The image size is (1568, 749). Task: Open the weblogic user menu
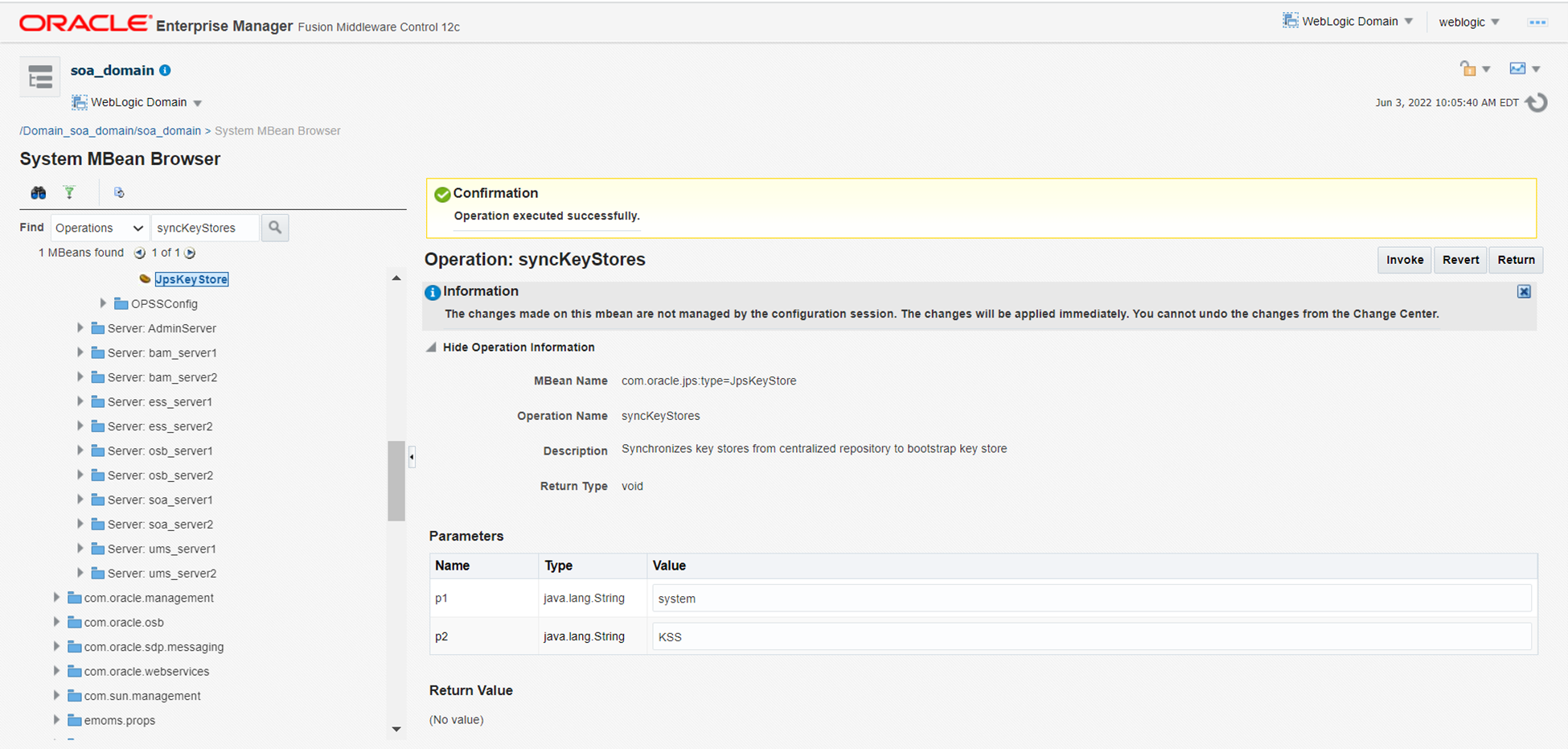(1469, 22)
